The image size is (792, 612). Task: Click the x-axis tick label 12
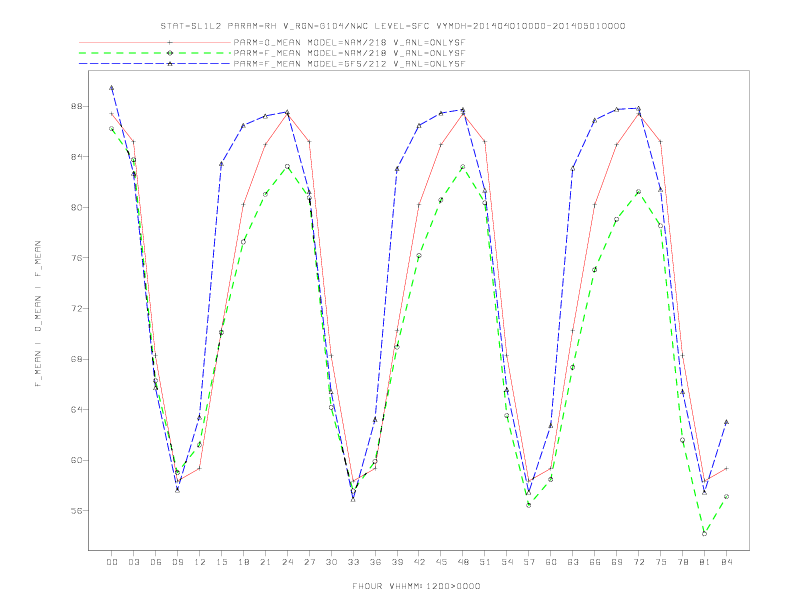pos(200,562)
